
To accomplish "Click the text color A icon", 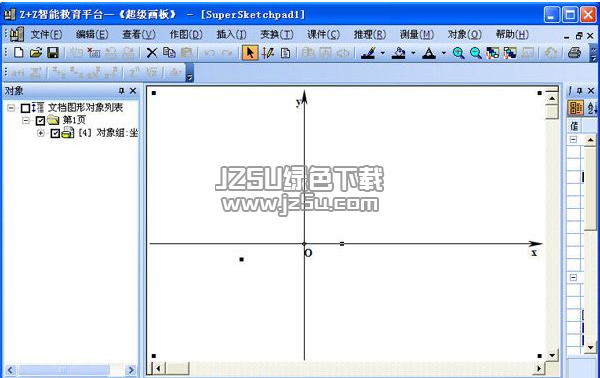I will 429,52.
